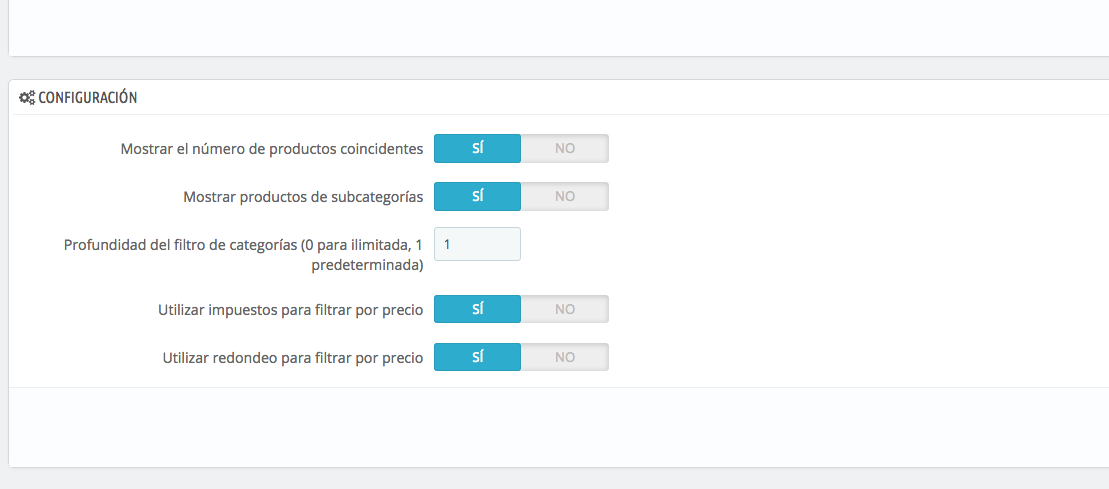Select NO for Mostrar productos de subcategorías

[565, 197]
